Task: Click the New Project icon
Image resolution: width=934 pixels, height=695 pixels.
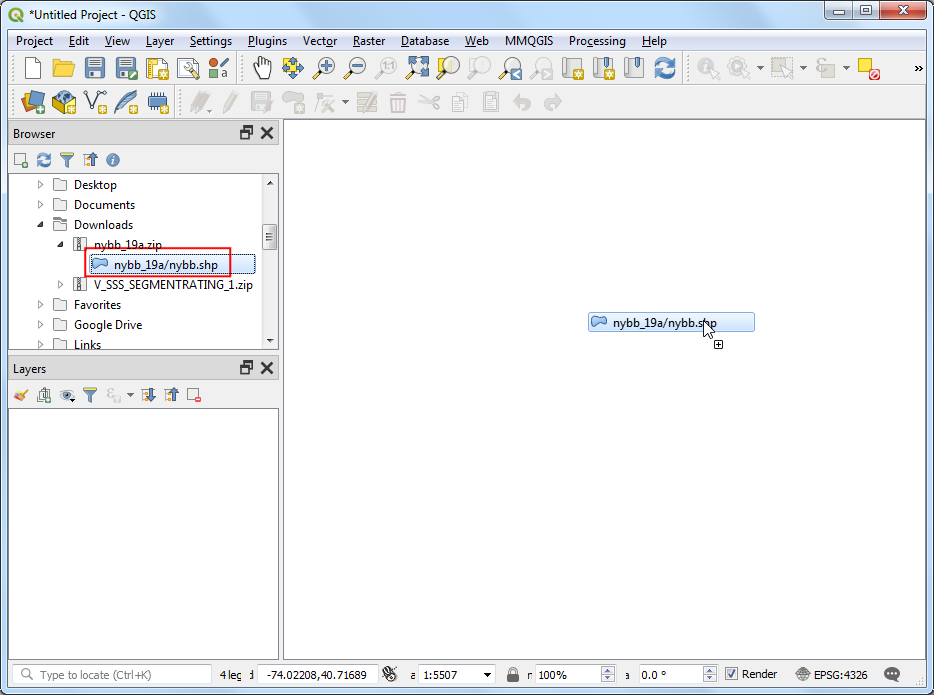Action: [32, 68]
